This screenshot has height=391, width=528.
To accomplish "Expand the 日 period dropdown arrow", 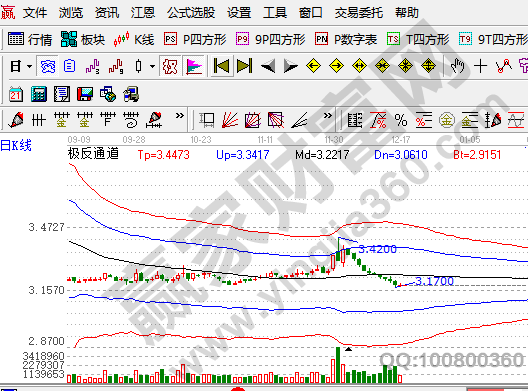I will [x=30, y=66].
